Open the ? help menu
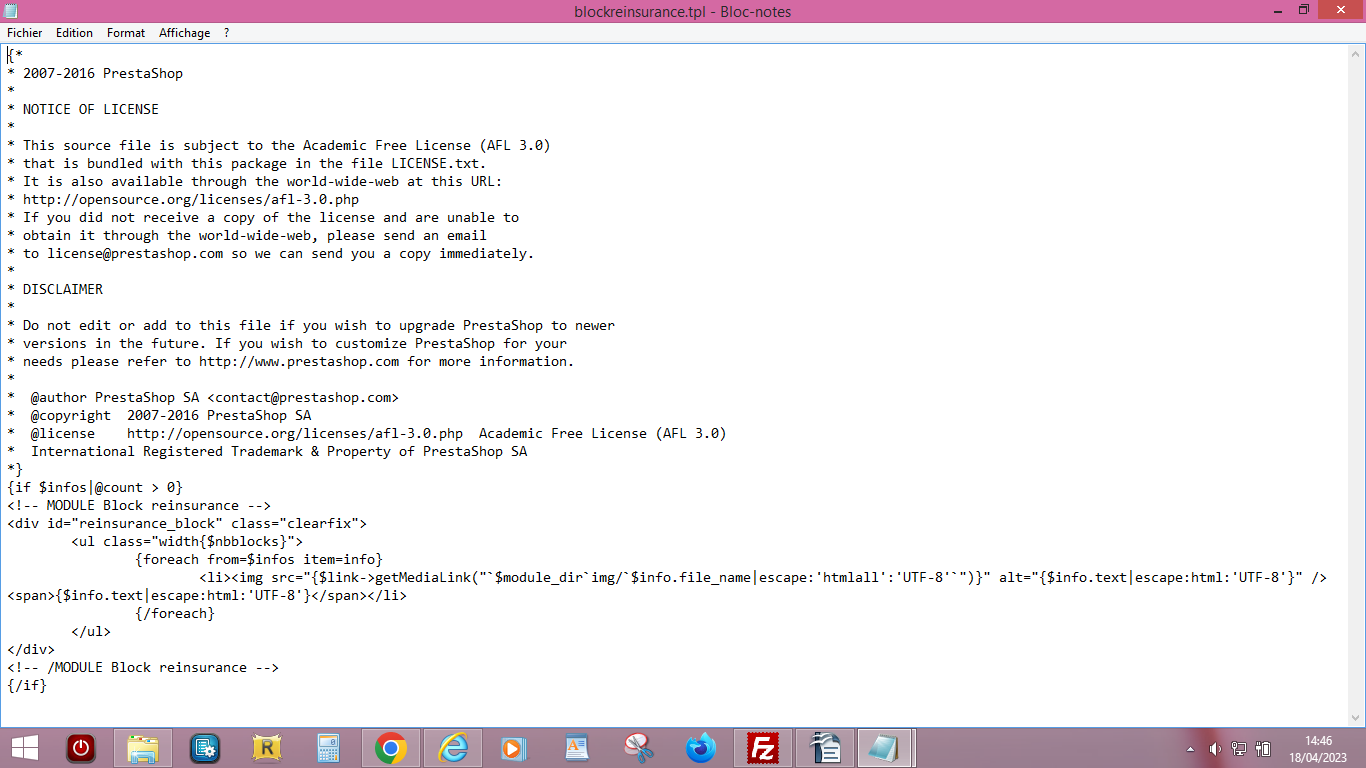Viewport: 1366px width, 768px height. (227, 33)
